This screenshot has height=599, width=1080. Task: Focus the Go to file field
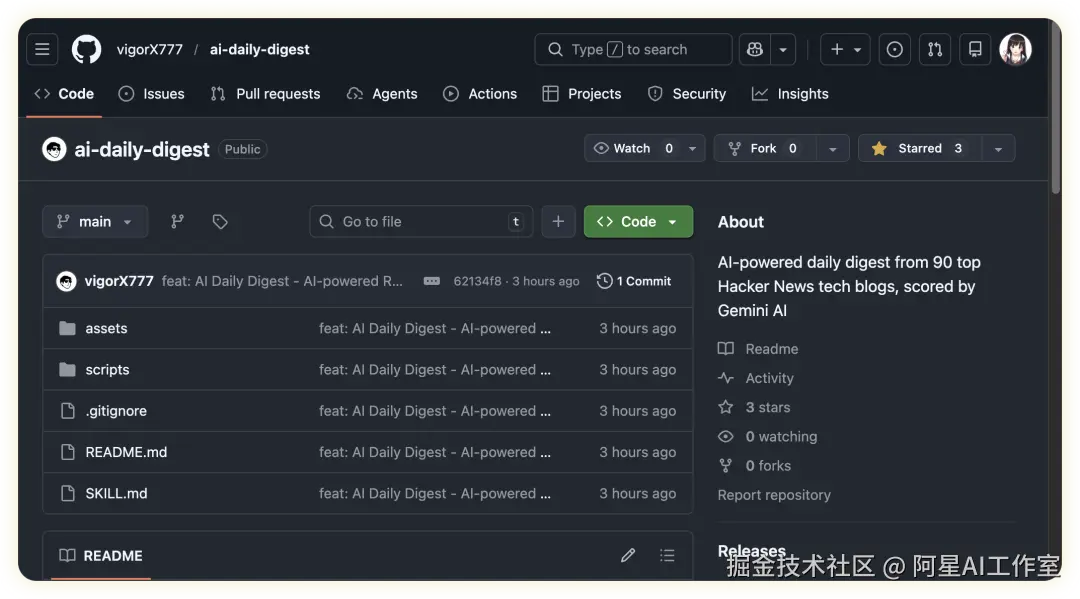pos(421,222)
